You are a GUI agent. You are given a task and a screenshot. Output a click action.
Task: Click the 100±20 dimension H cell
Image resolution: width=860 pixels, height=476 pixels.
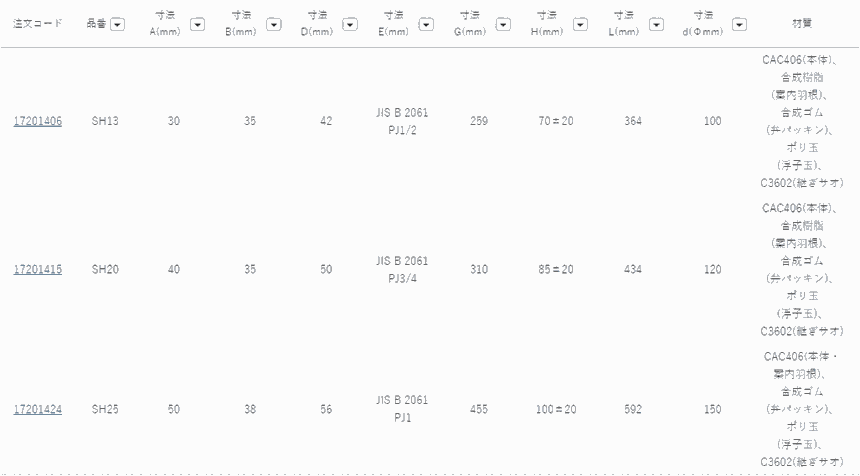555,409
